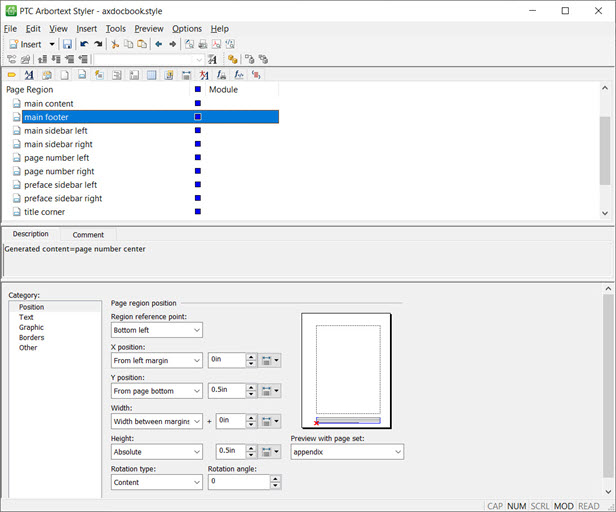Switch to the Description tab
Image resolution: width=616 pixels, height=512 pixels.
(31, 234)
